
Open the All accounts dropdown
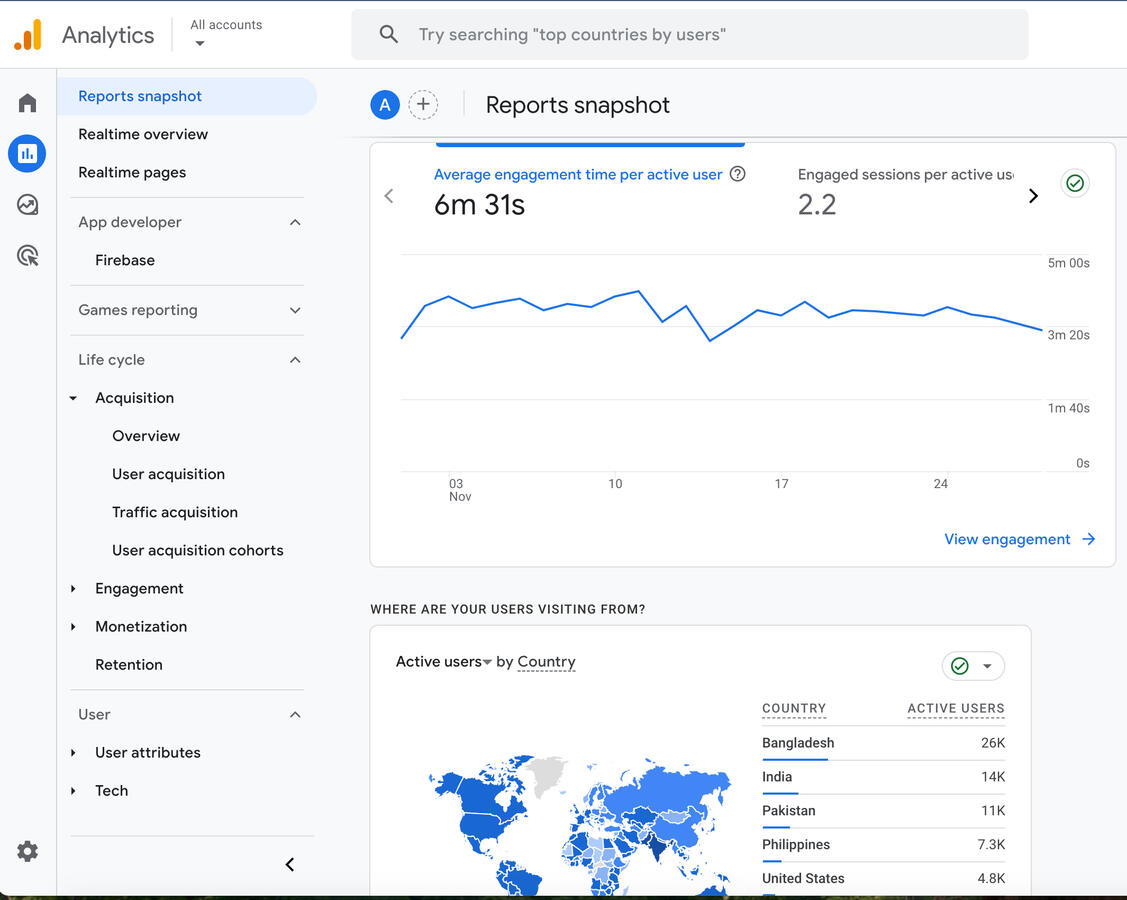(225, 31)
